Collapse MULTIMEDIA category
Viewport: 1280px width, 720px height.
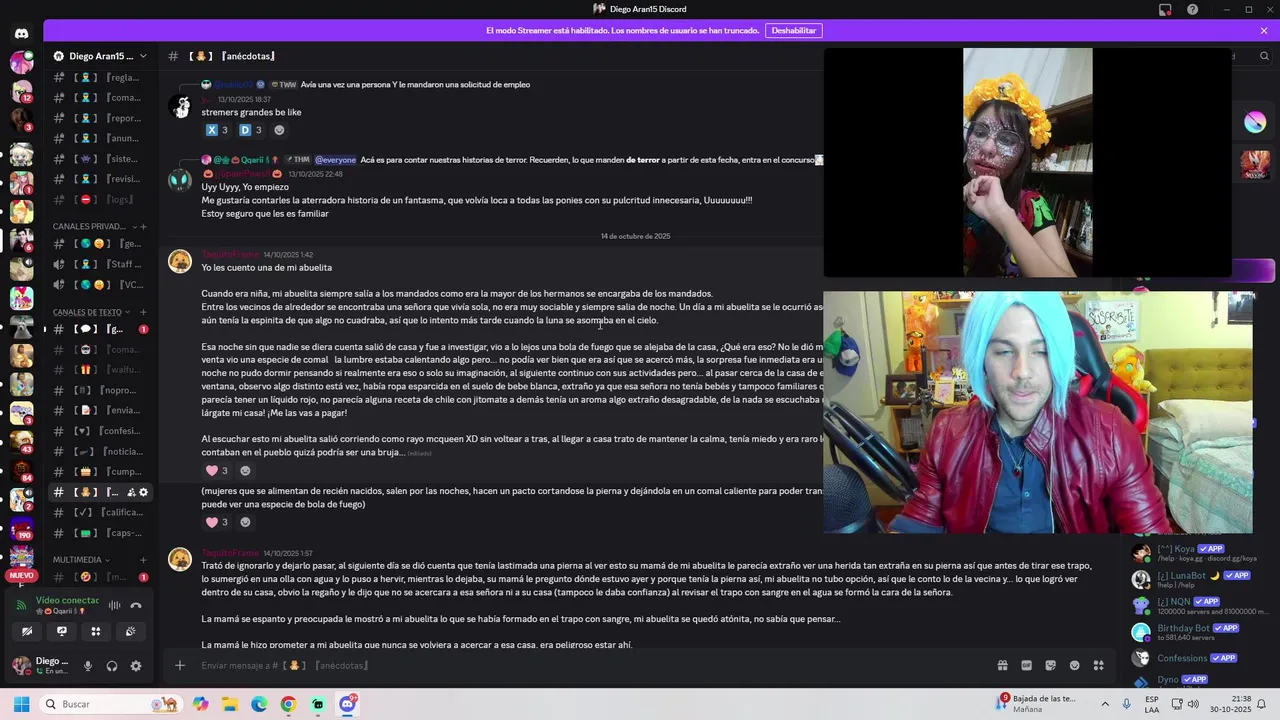click(80, 560)
